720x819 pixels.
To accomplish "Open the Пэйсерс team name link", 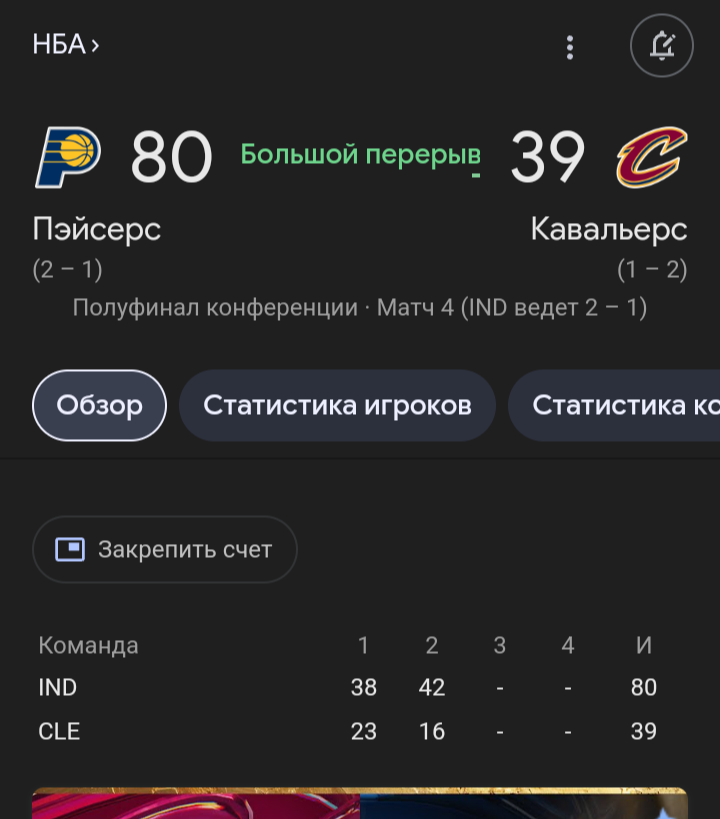I will tap(97, 229).
